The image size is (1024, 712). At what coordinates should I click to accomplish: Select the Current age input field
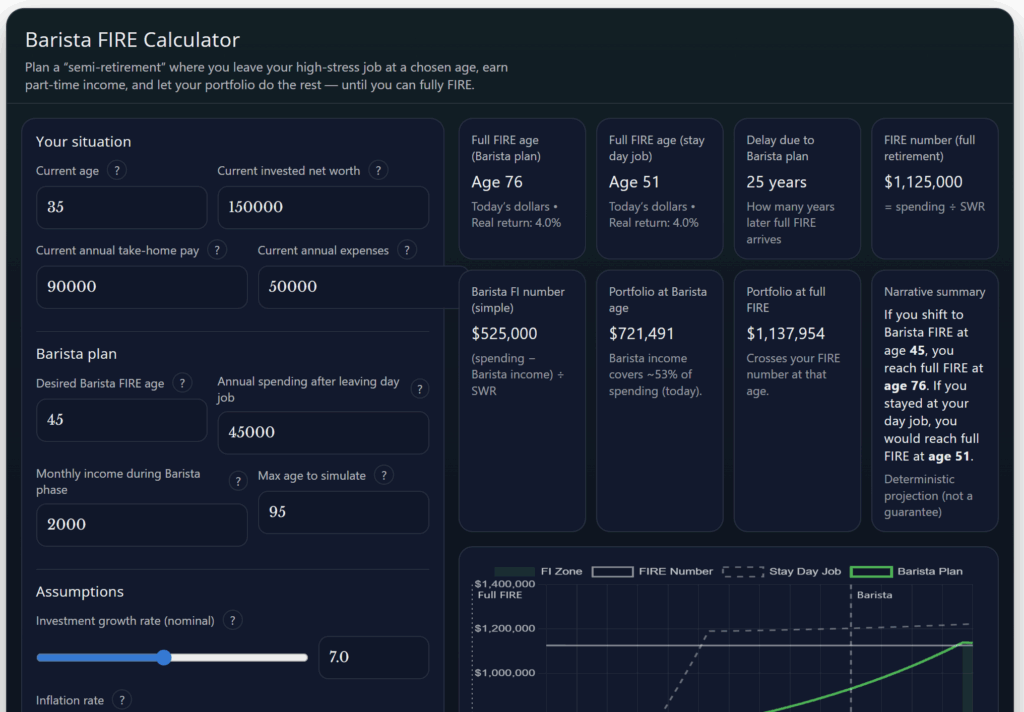click(121, 207)
